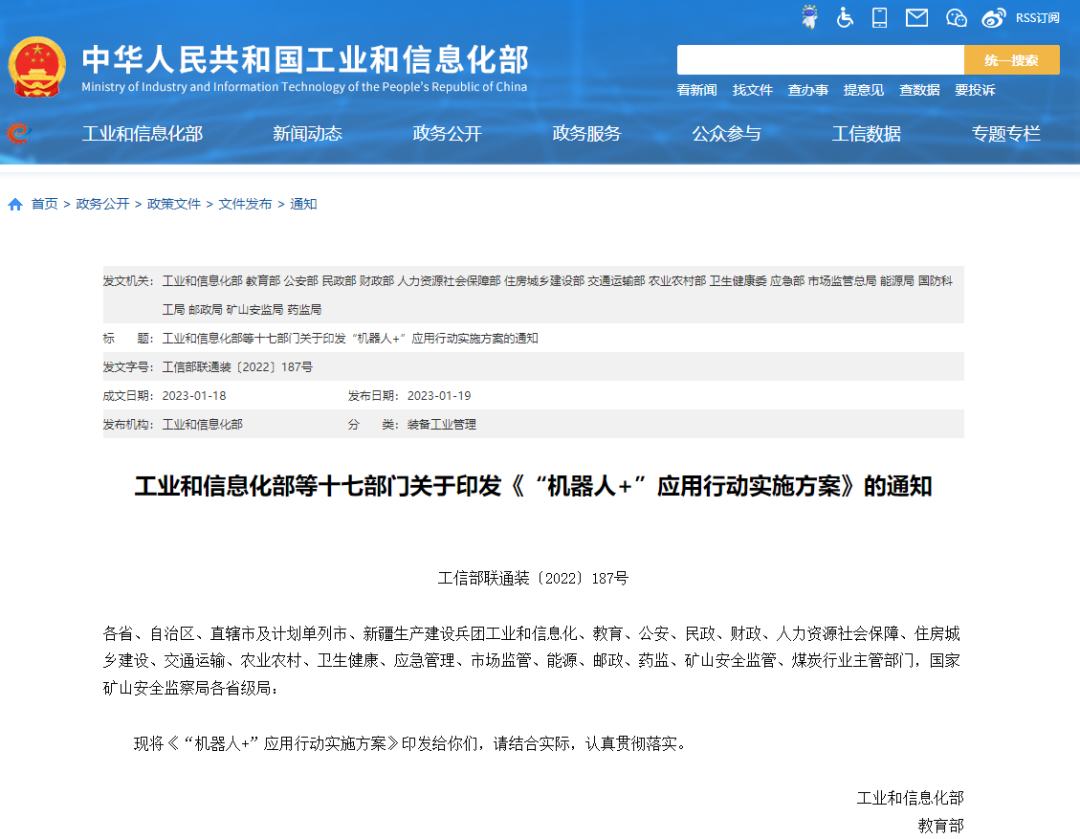Click the 要投诉 quick link

click(x=974, y=90)
